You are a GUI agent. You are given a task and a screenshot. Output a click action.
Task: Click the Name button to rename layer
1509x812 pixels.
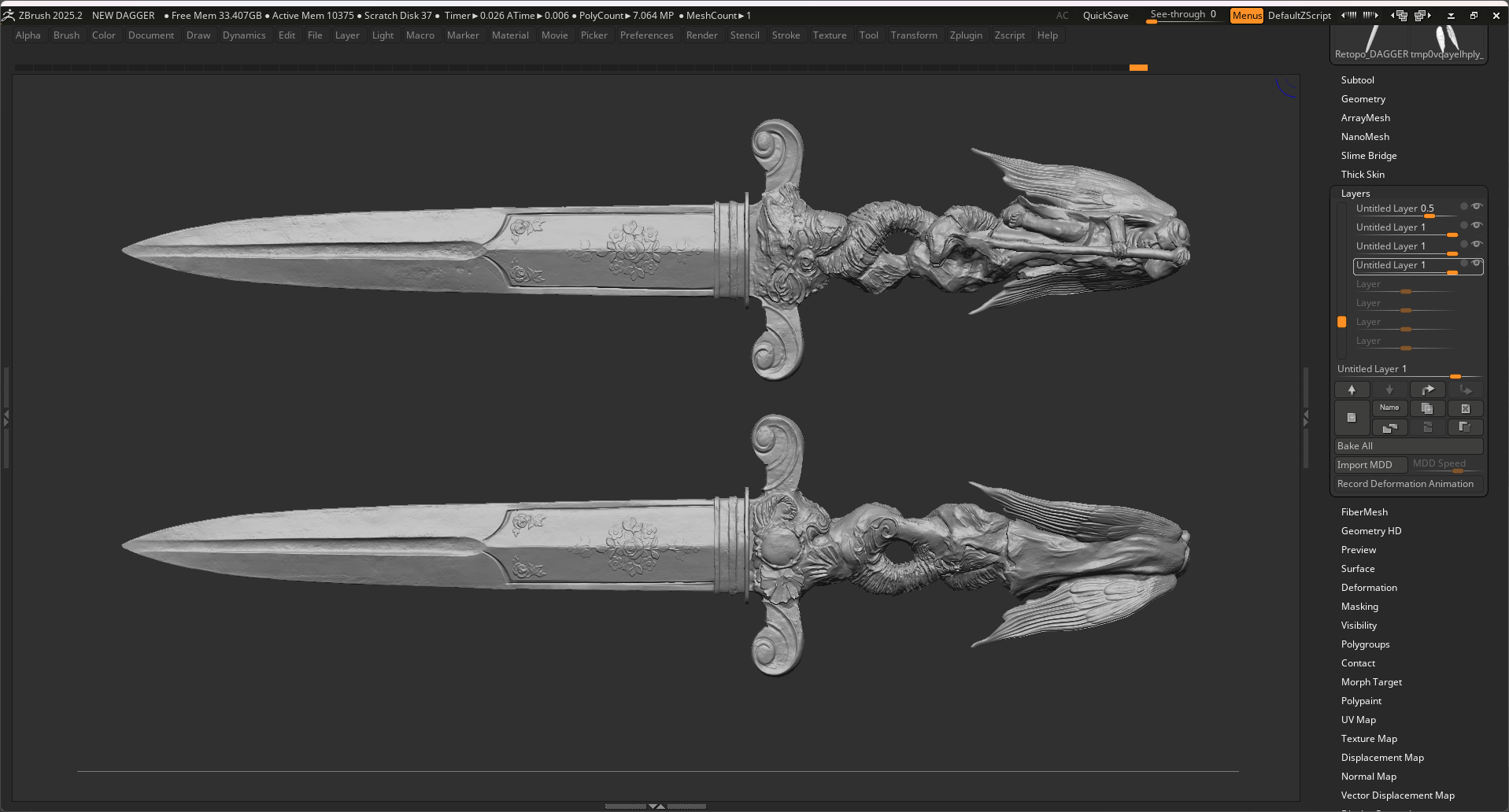(x=1389, y=408)
